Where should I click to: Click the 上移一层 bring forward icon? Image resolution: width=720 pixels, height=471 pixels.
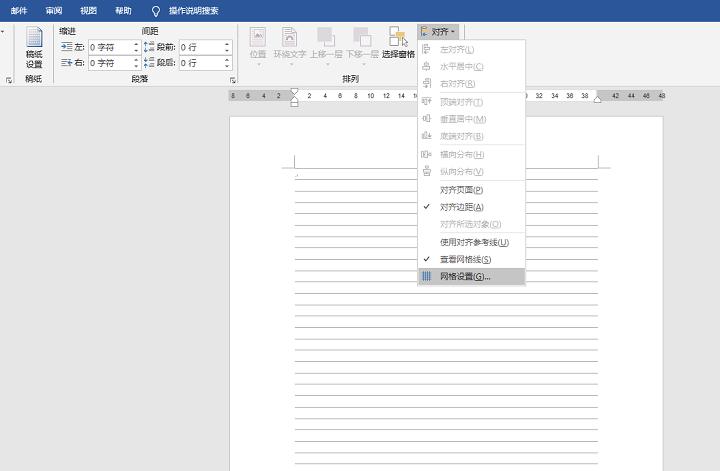click(x=326, y=37)
